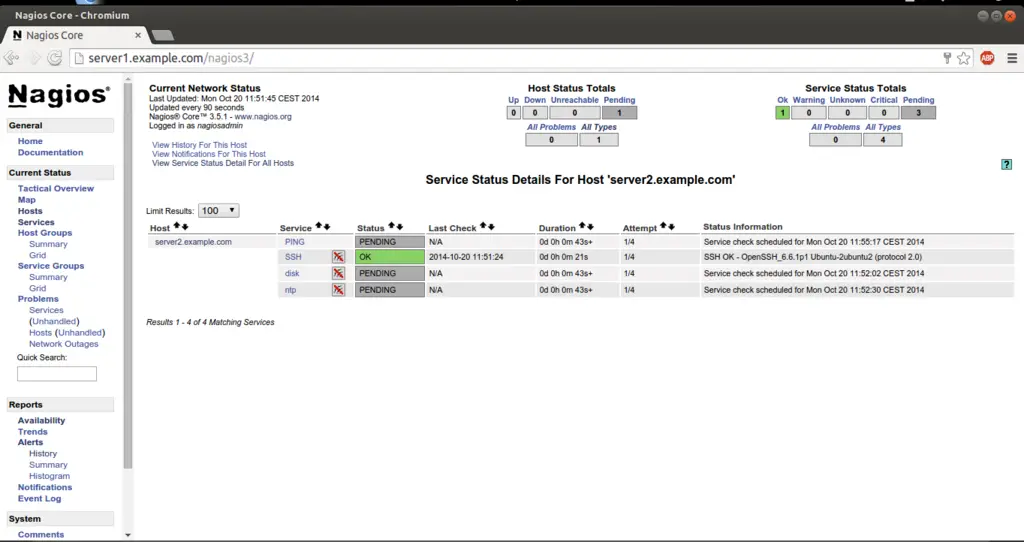The width and height of the screenshot is (1024, 542).
Task: Click View Notifications For This Host
Action: point(209,154)
